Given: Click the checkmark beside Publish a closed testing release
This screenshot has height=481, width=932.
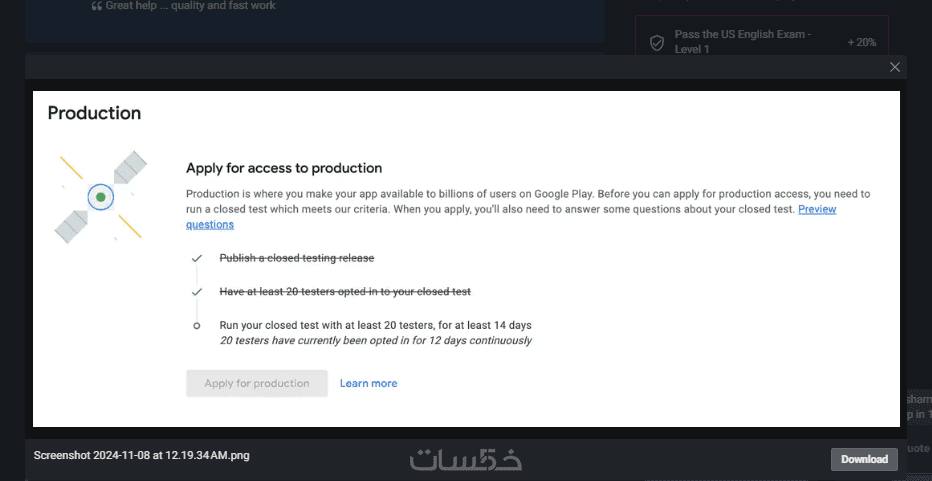Looking at the screenshot, I should tap(197, 258).
